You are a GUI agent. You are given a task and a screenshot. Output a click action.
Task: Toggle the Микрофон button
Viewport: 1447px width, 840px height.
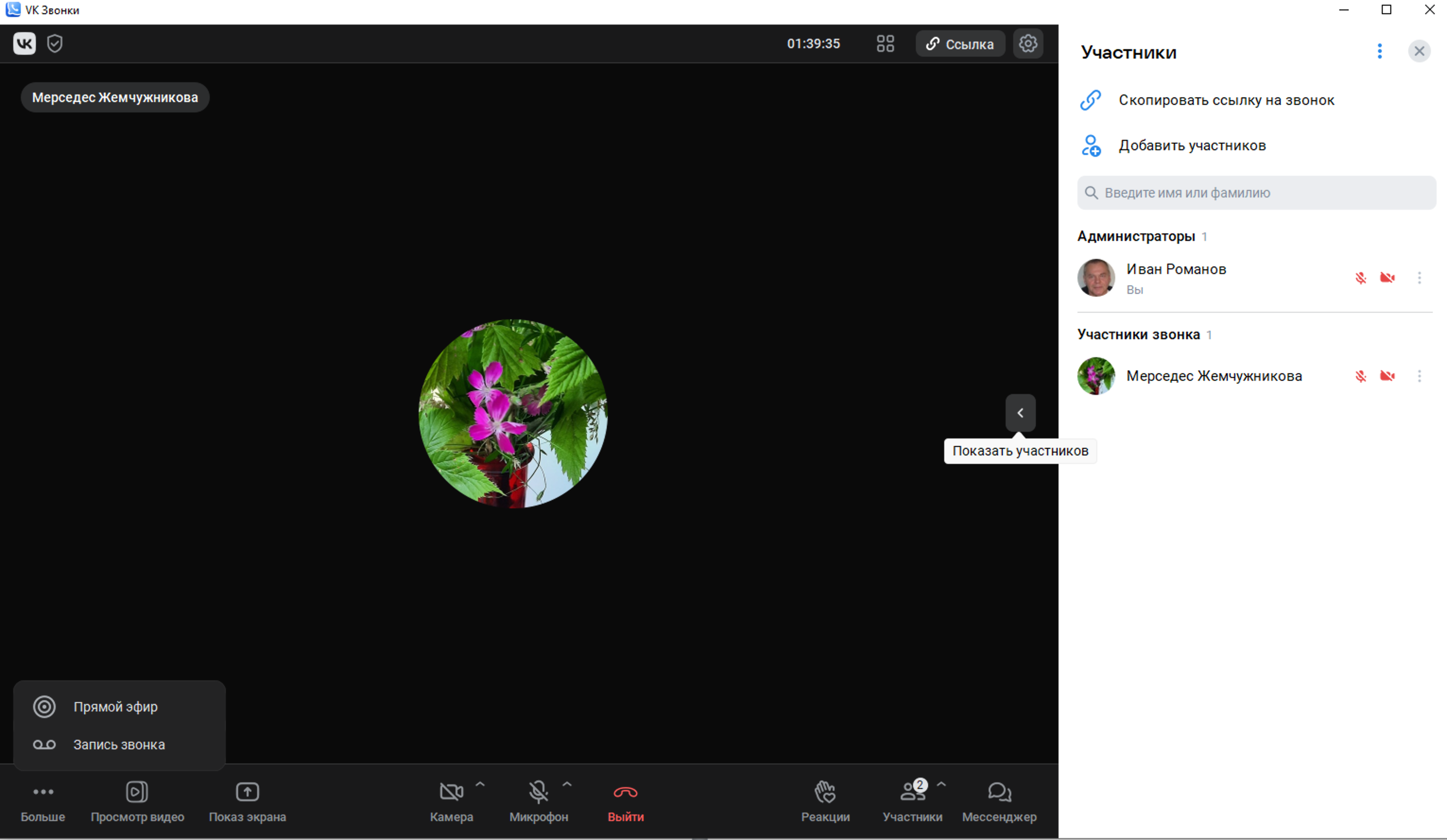pos(538,802)
